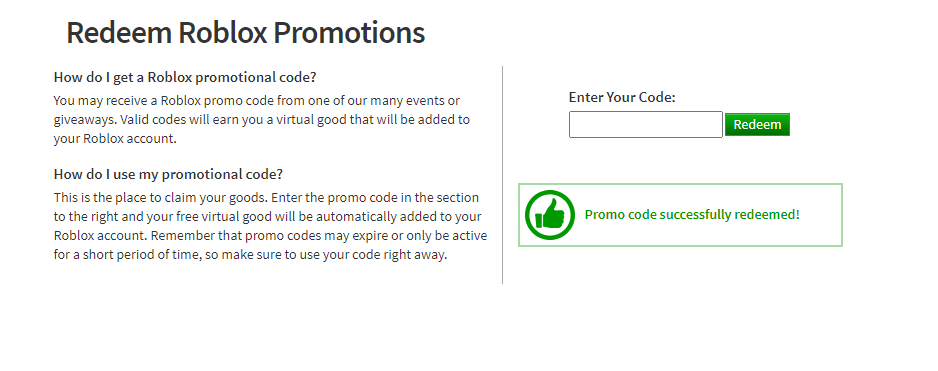
Task: Click the word 'Roblox' in the page title
Action: (223, 32)
